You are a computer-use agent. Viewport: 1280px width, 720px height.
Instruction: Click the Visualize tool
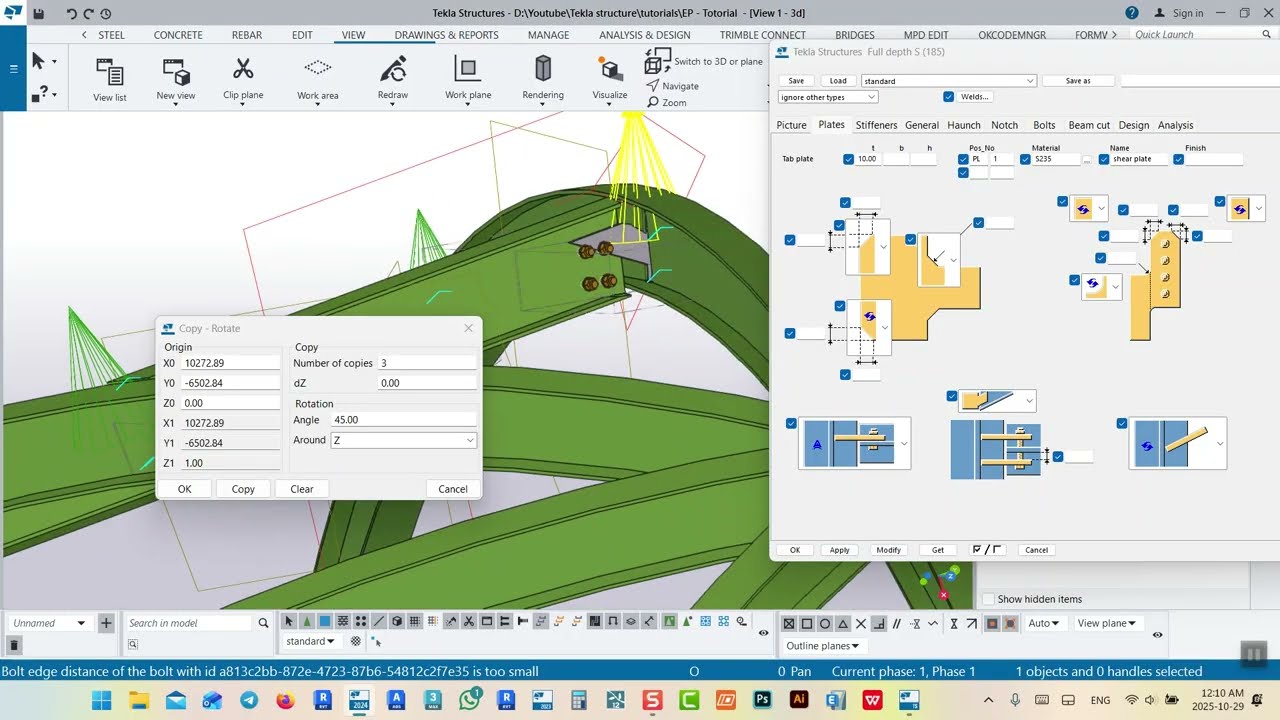(x=610, y=79)
